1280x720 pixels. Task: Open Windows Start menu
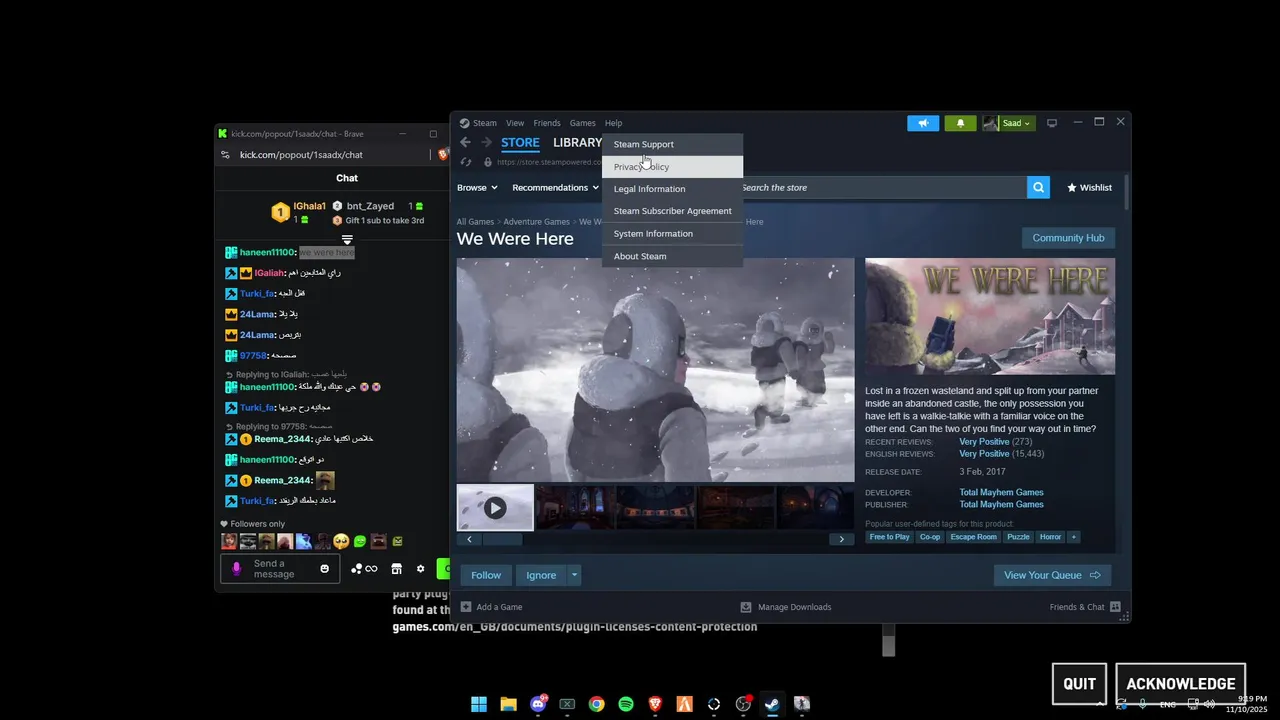[479, 704]
